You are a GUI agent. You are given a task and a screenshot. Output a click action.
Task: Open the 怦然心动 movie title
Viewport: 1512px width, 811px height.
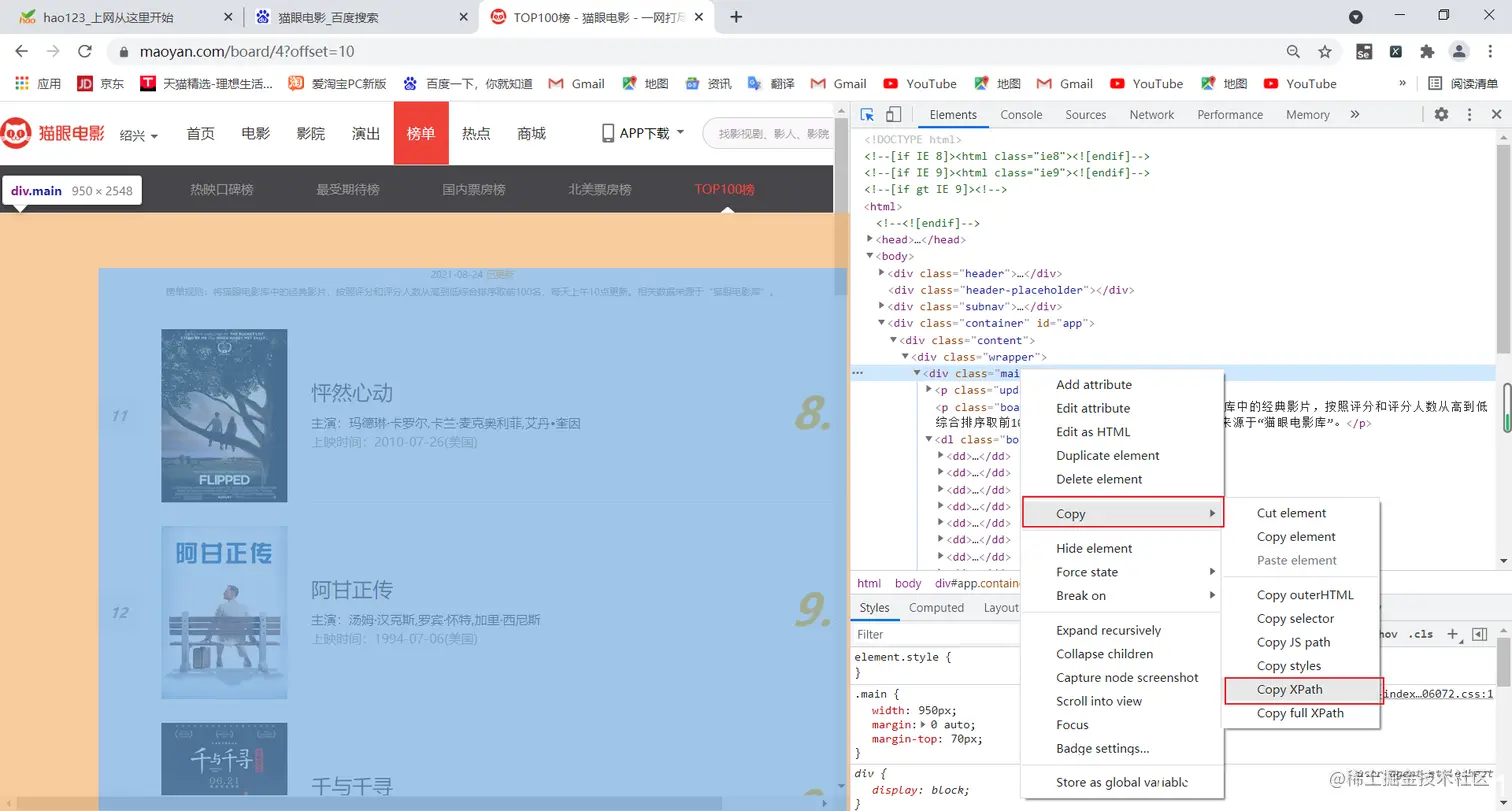(352, 393)
